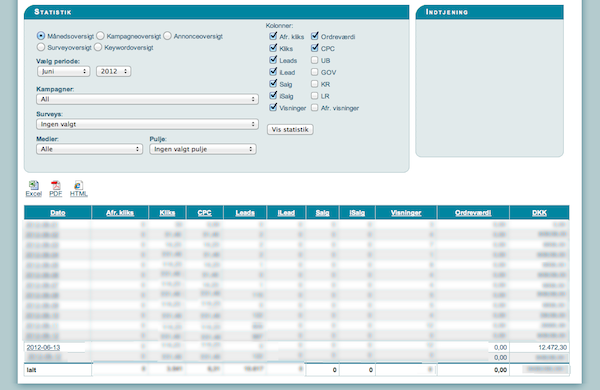This screenshot has height=390, width=600.
Task: Open the year dropdown showing 2012
Action: pyautogui.click(x=114, y=71)
